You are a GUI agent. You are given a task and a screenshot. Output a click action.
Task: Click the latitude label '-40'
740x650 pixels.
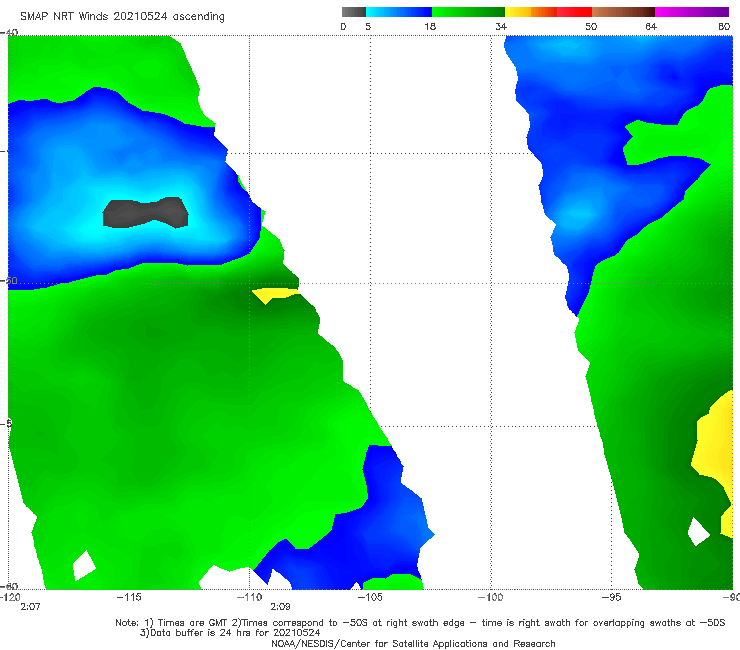(9, 33)
